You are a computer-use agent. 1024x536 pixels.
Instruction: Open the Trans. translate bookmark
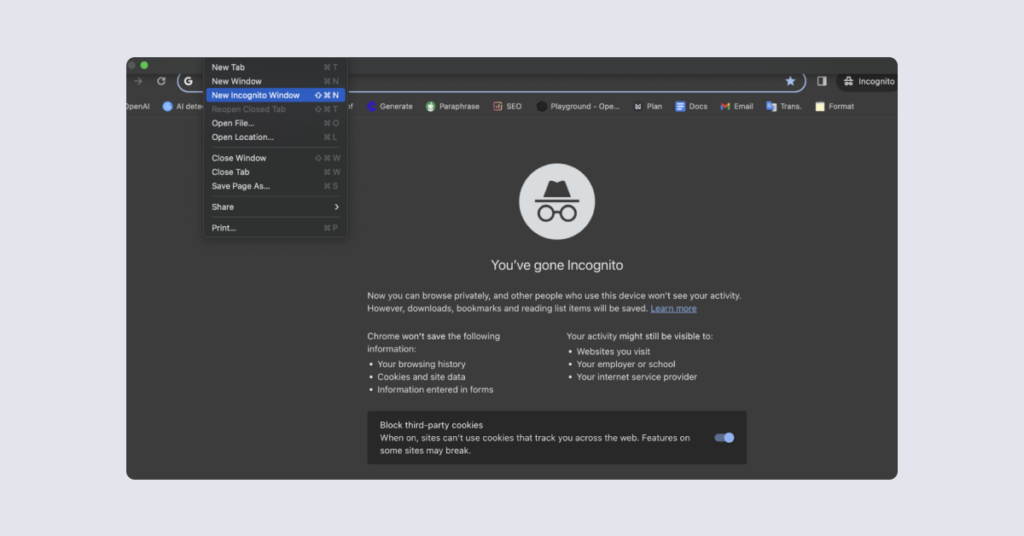tap(784, 106)
